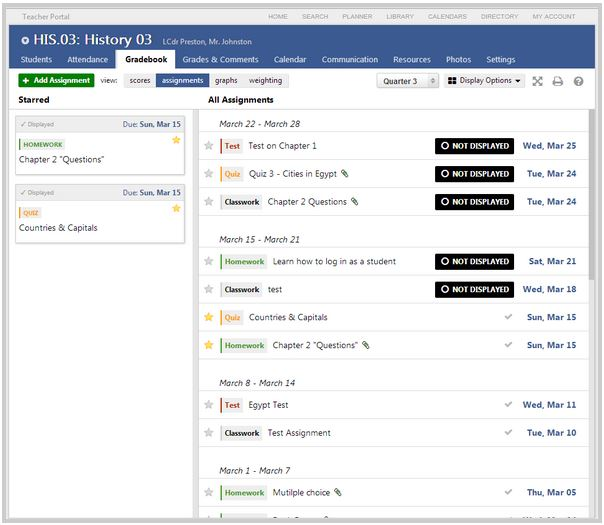604x525 pixels.
Task: Star the Mutilple choice homework row
Action: [209, 492]
